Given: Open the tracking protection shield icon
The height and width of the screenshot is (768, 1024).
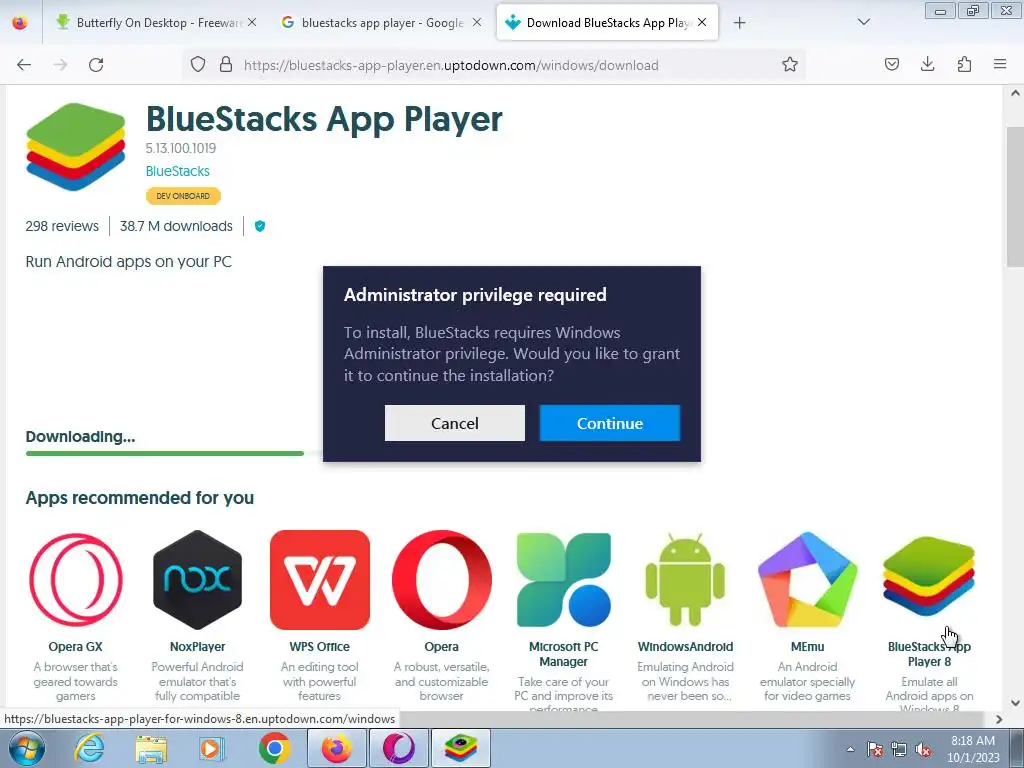Looking at the screenshot, I should (x=198, y=65).
